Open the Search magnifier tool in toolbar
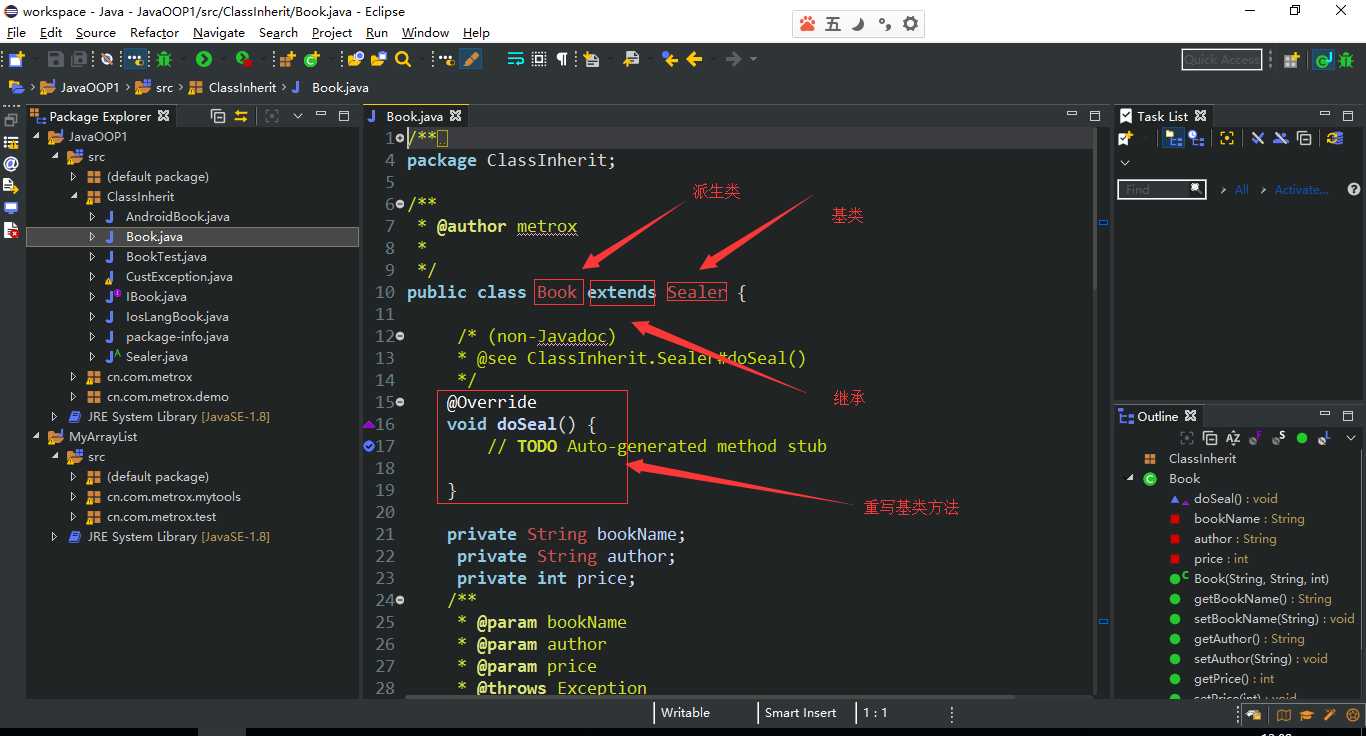 tap(403, 60)
